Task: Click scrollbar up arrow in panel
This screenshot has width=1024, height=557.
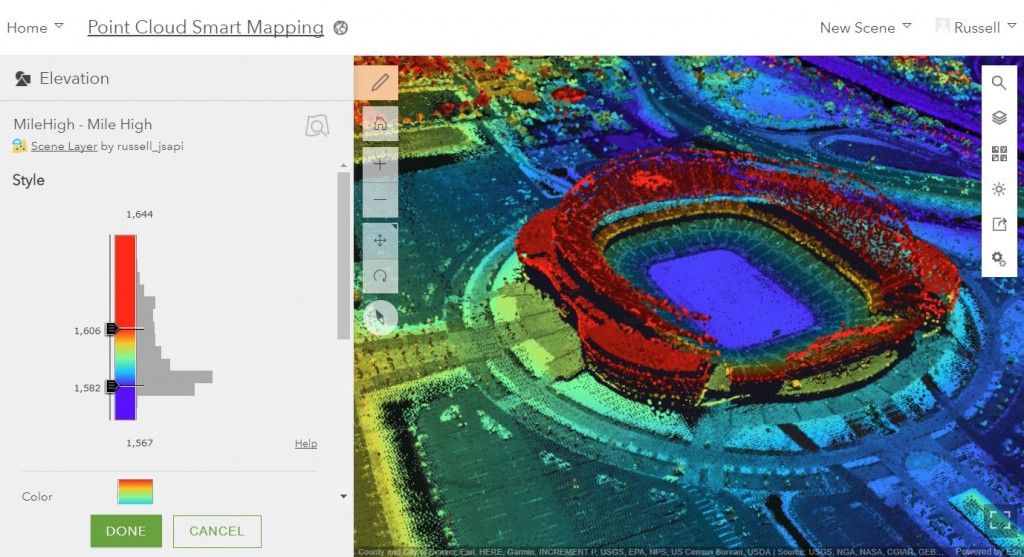Action: click(x=344, y=166)
